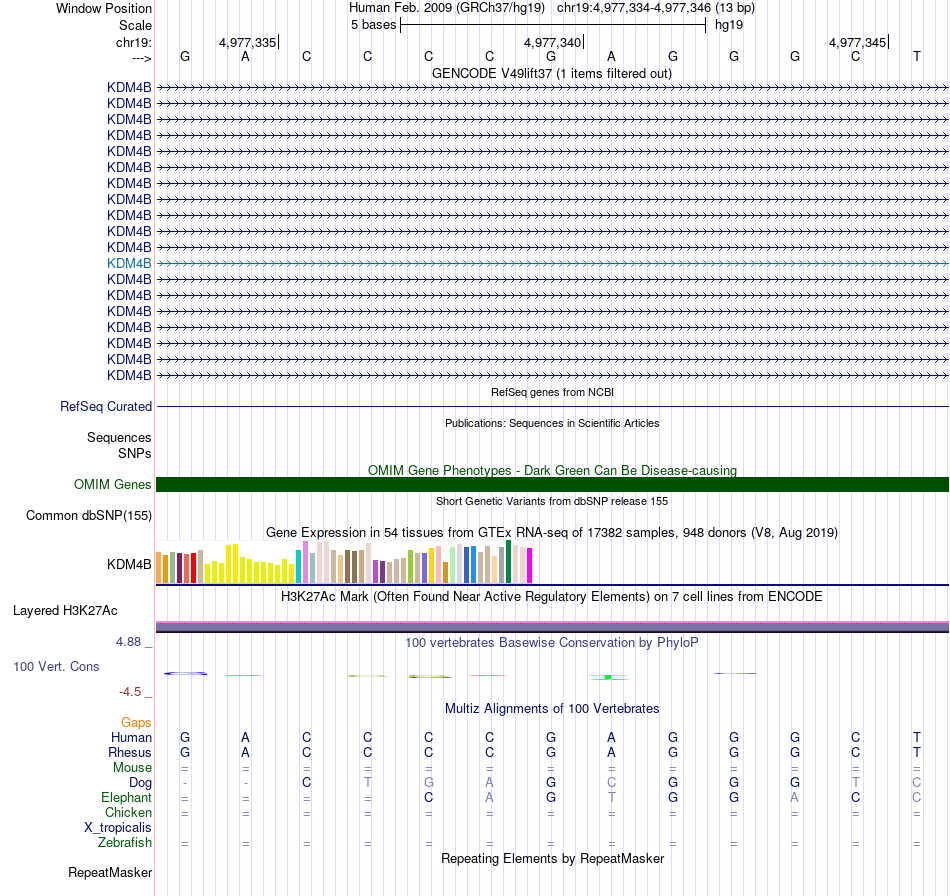Click the magenta last bar in GTEx chart
Image resolution: width=950 pixels, height=896 pixels.
tap(530, 566)
